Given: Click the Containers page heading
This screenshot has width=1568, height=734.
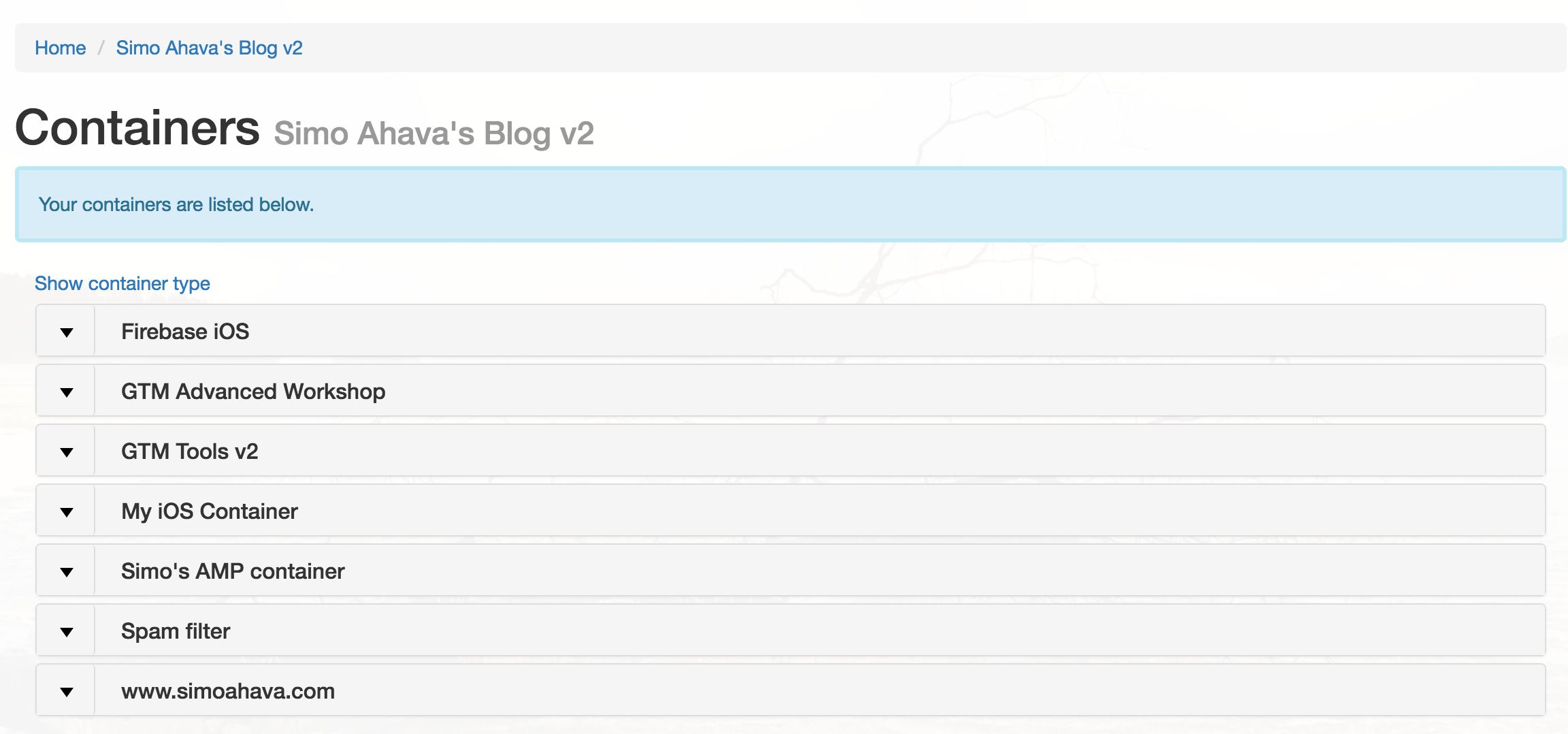Looking at the screenshot, I should (137, 127).
